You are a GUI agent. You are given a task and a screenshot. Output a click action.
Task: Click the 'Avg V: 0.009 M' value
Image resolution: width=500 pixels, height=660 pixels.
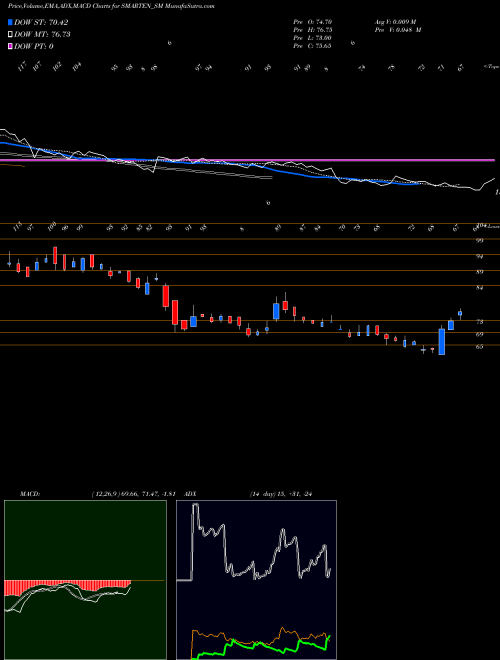tap(395, 22)
